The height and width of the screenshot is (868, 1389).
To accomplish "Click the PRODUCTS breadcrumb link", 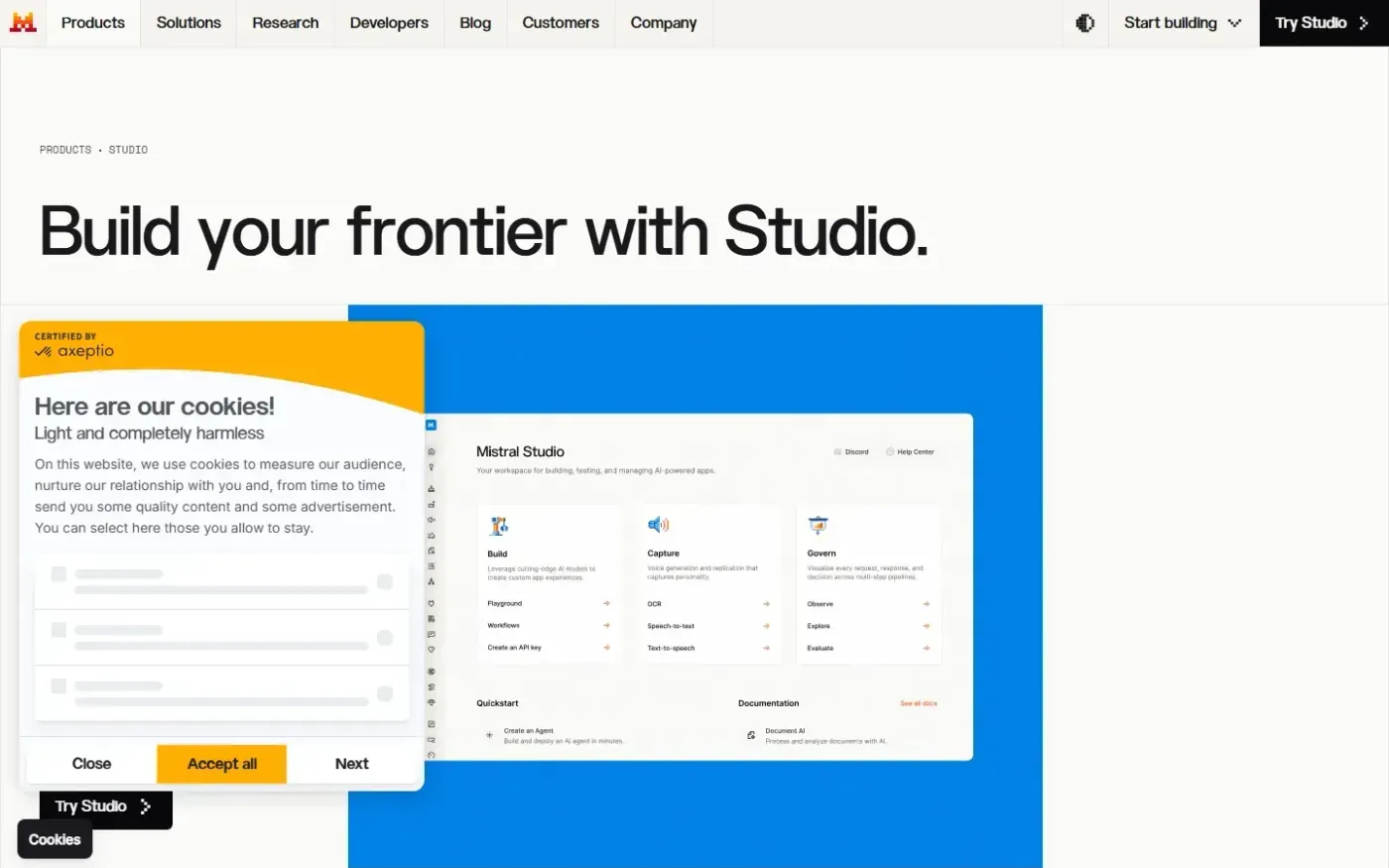I will pyautogui.click(x=65, y=150).
